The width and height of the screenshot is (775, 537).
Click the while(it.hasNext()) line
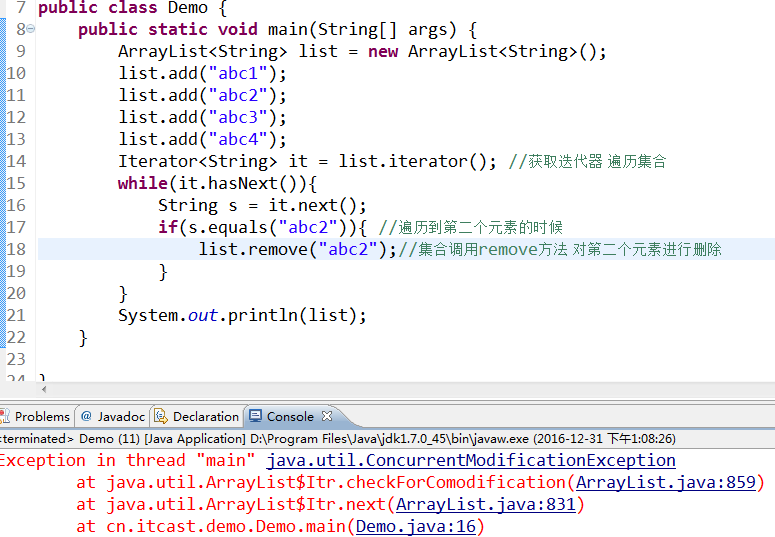point(217,183)
